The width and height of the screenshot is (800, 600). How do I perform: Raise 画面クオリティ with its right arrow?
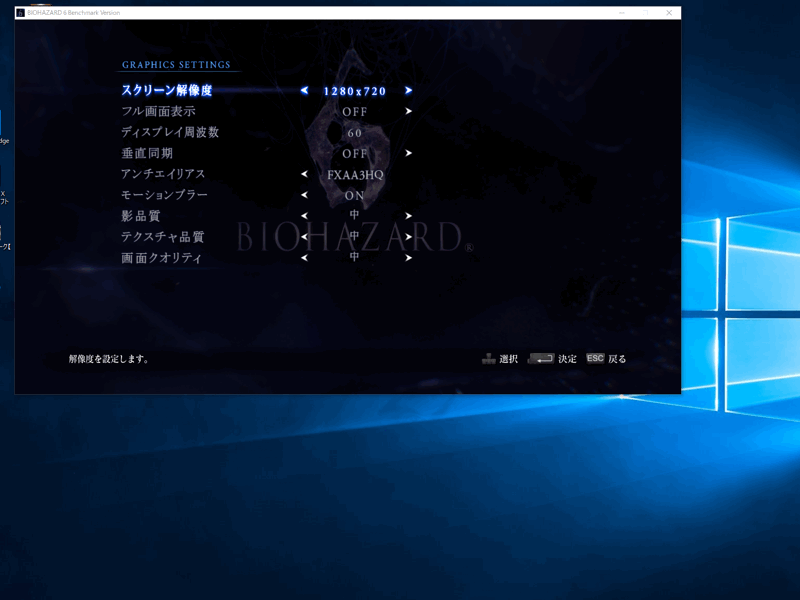tap(408, 258)
